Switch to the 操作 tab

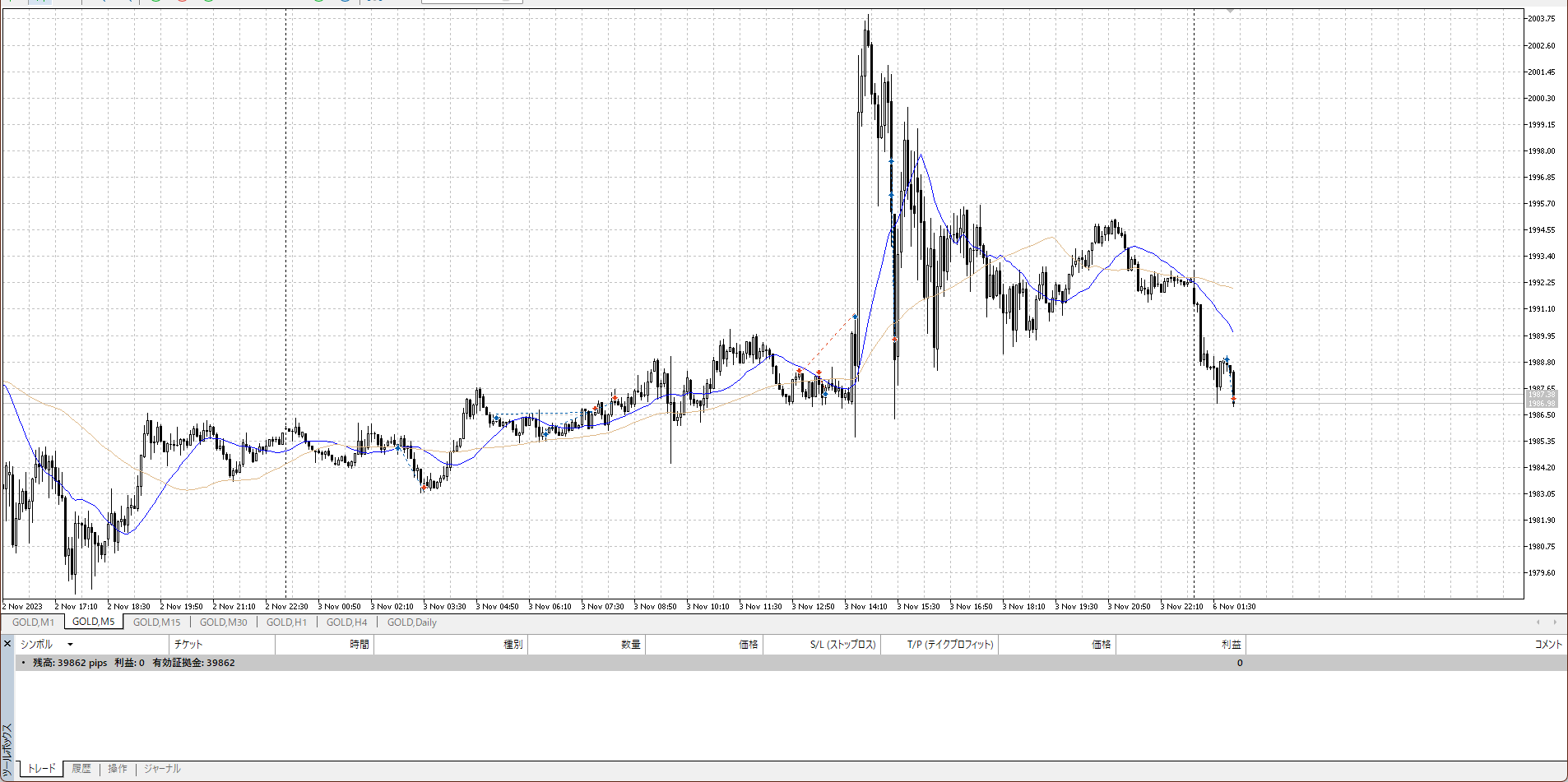[x=118, y=769]
